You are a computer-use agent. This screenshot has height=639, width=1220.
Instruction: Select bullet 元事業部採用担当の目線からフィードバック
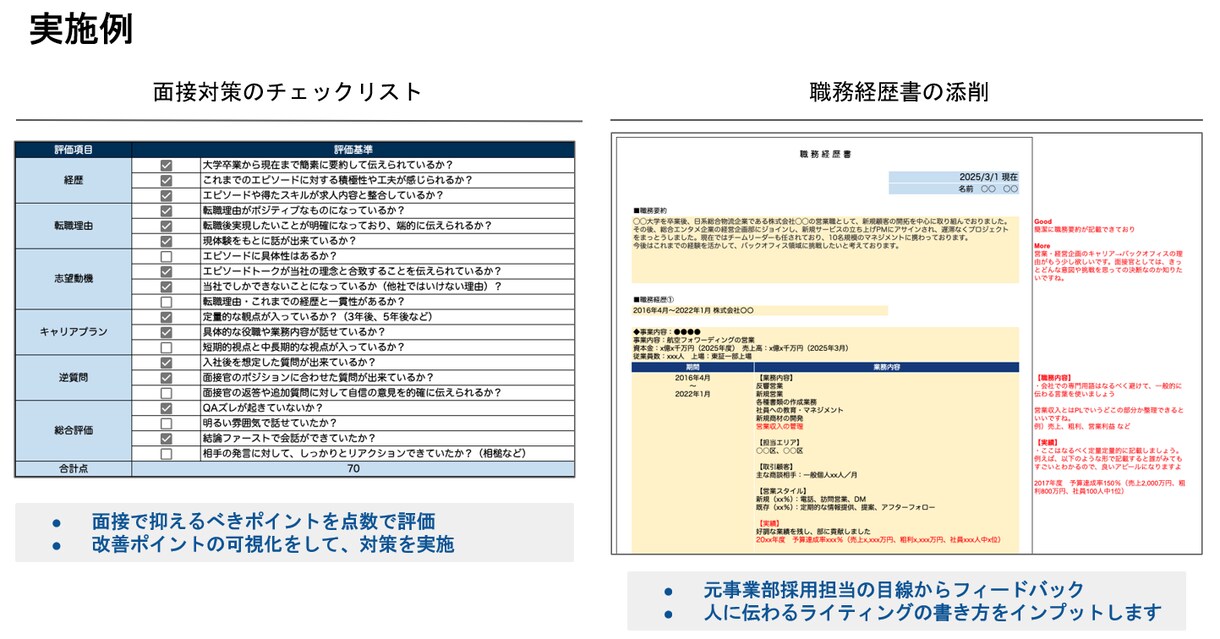pos(894,589)
